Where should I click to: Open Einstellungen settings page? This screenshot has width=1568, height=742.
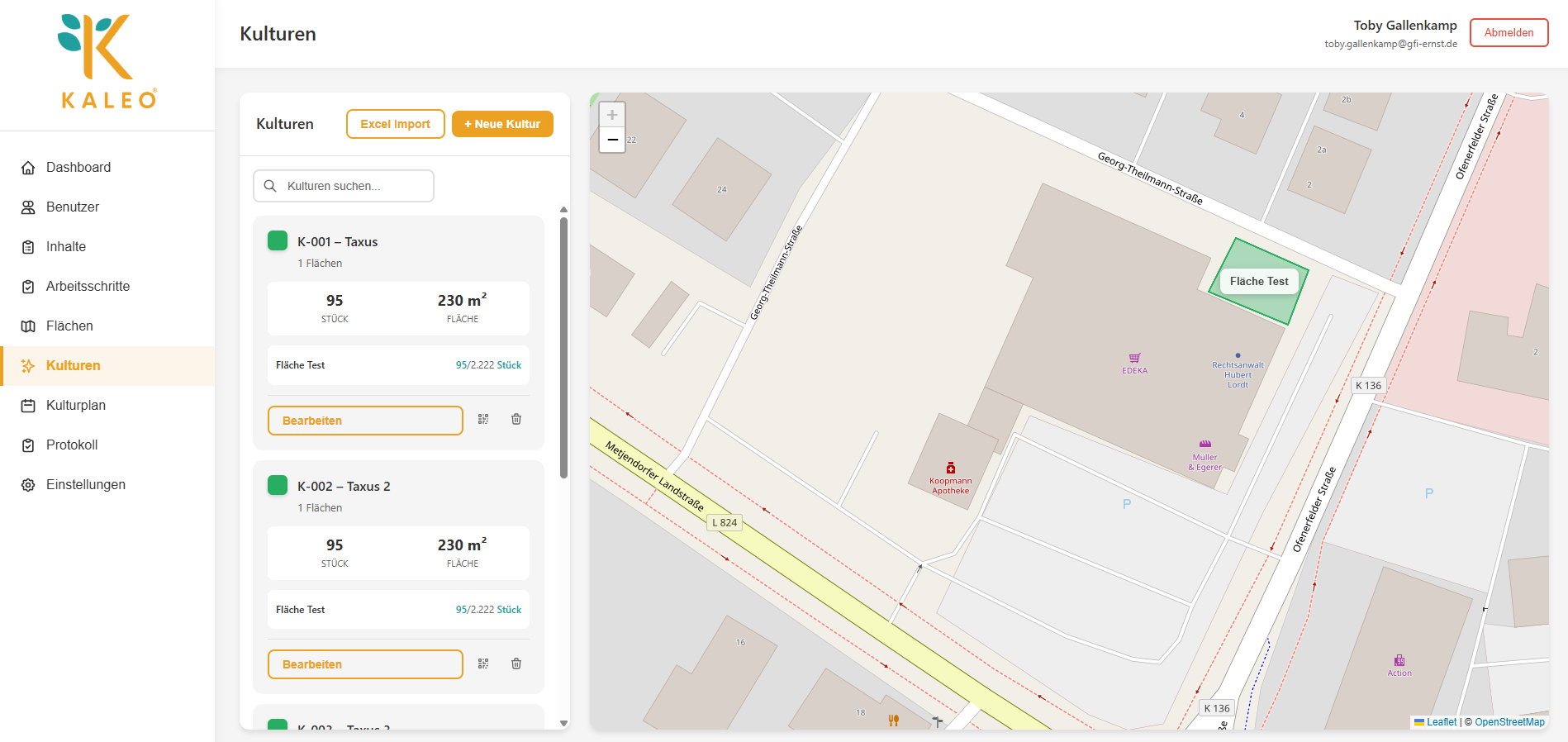tap(86, 485)
